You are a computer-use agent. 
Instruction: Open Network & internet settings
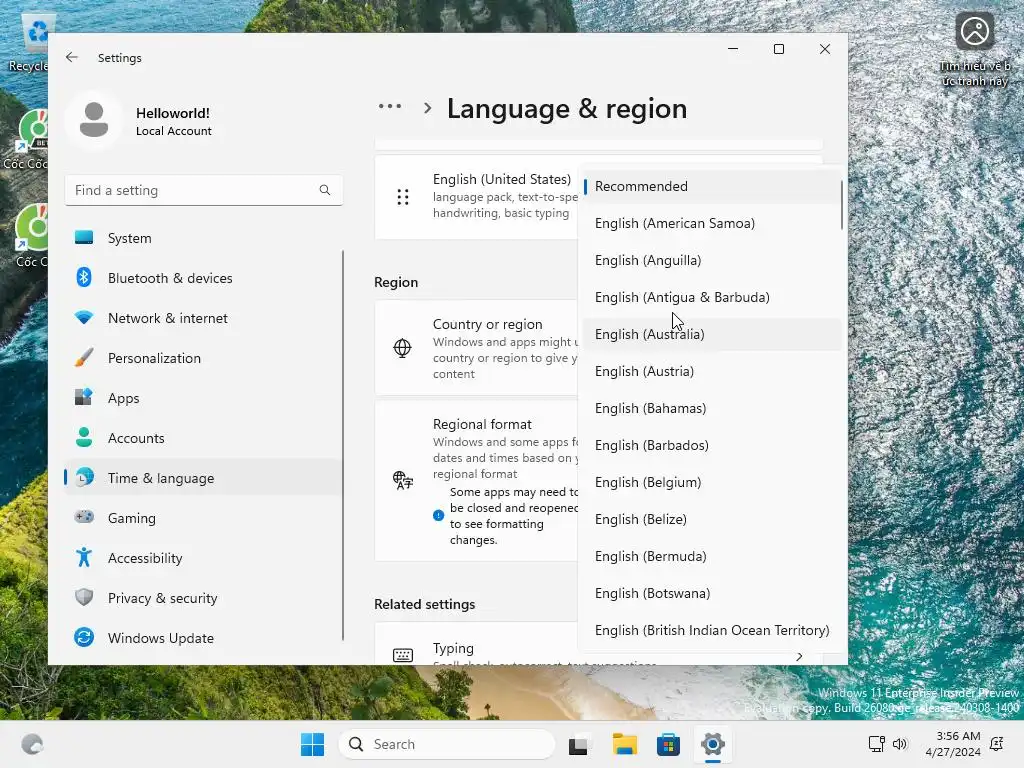203,318
